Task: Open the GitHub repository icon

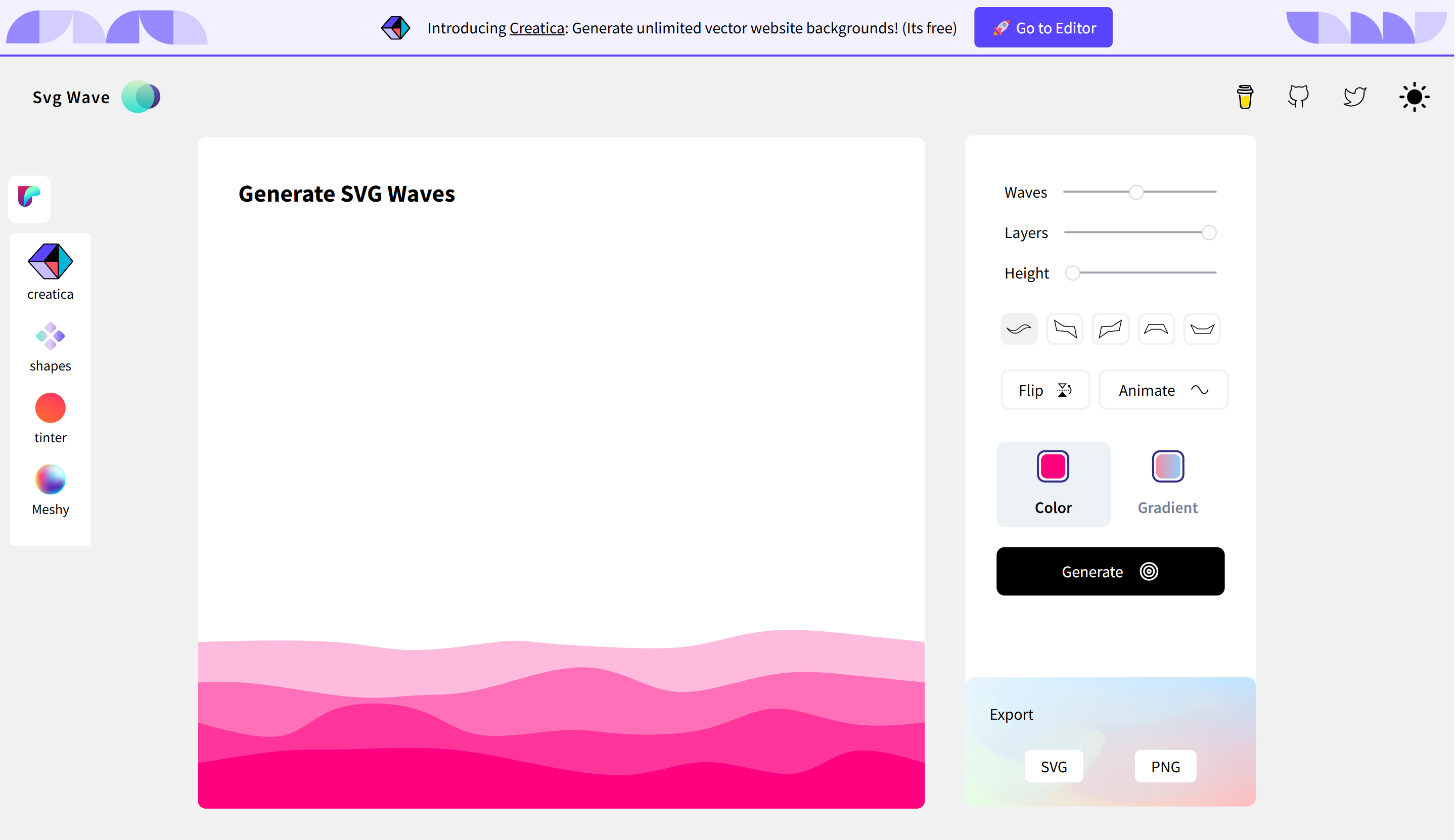Action: tap(1298, 97)
